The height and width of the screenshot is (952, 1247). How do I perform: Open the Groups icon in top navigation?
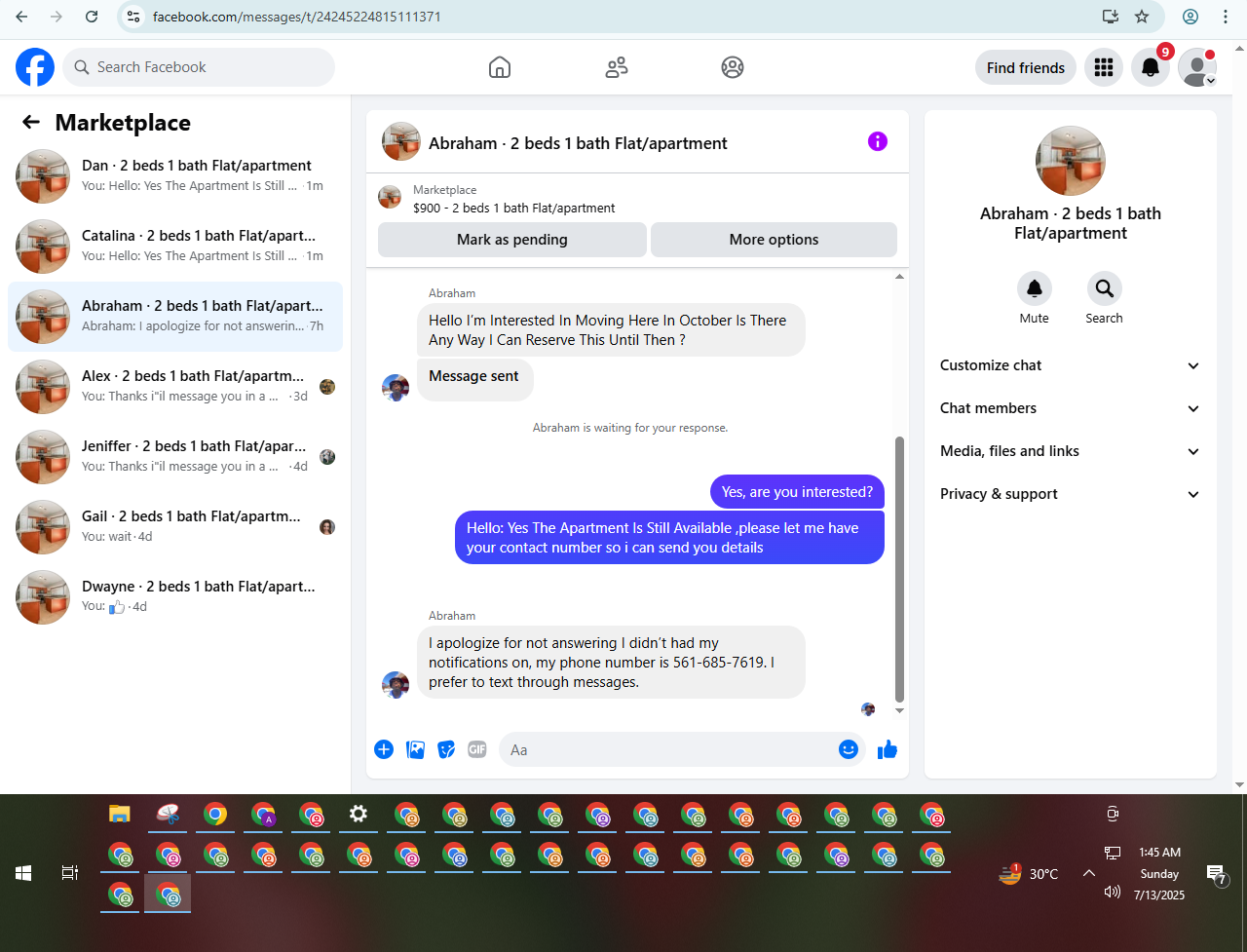coord(733,67)
